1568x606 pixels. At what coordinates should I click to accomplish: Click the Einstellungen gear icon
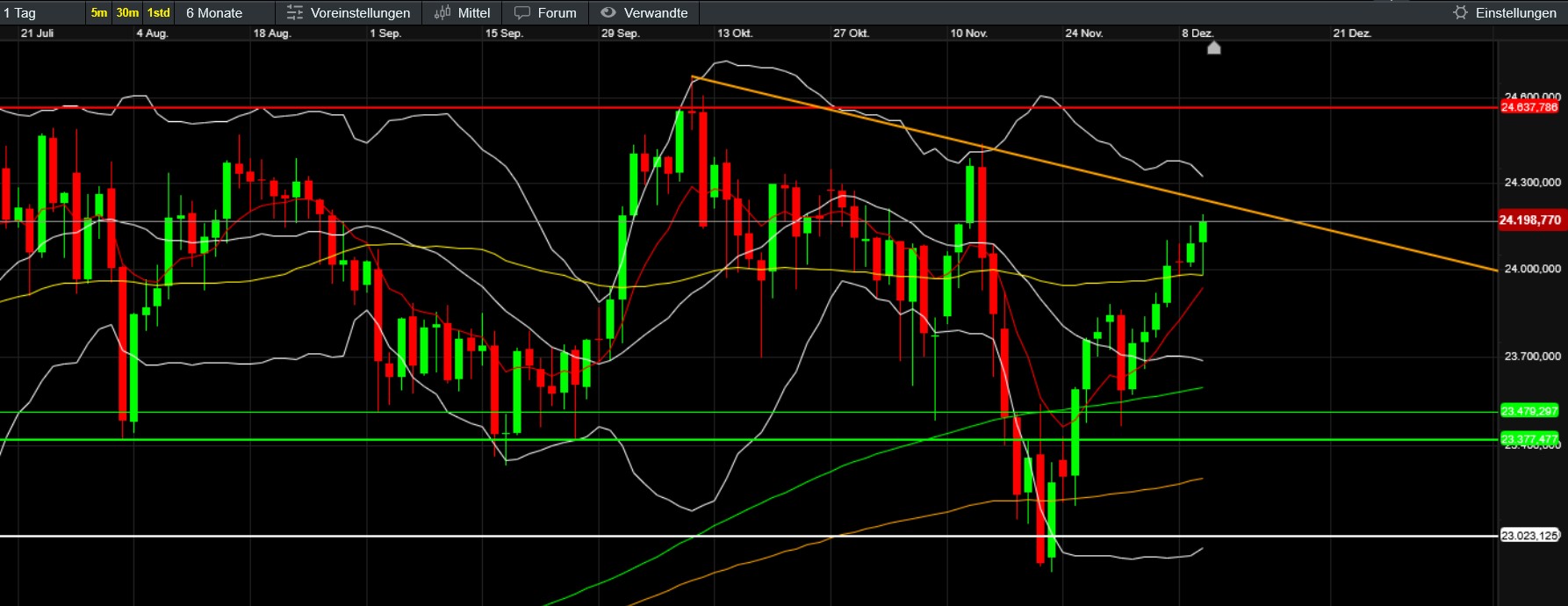tap(1460, 12)
